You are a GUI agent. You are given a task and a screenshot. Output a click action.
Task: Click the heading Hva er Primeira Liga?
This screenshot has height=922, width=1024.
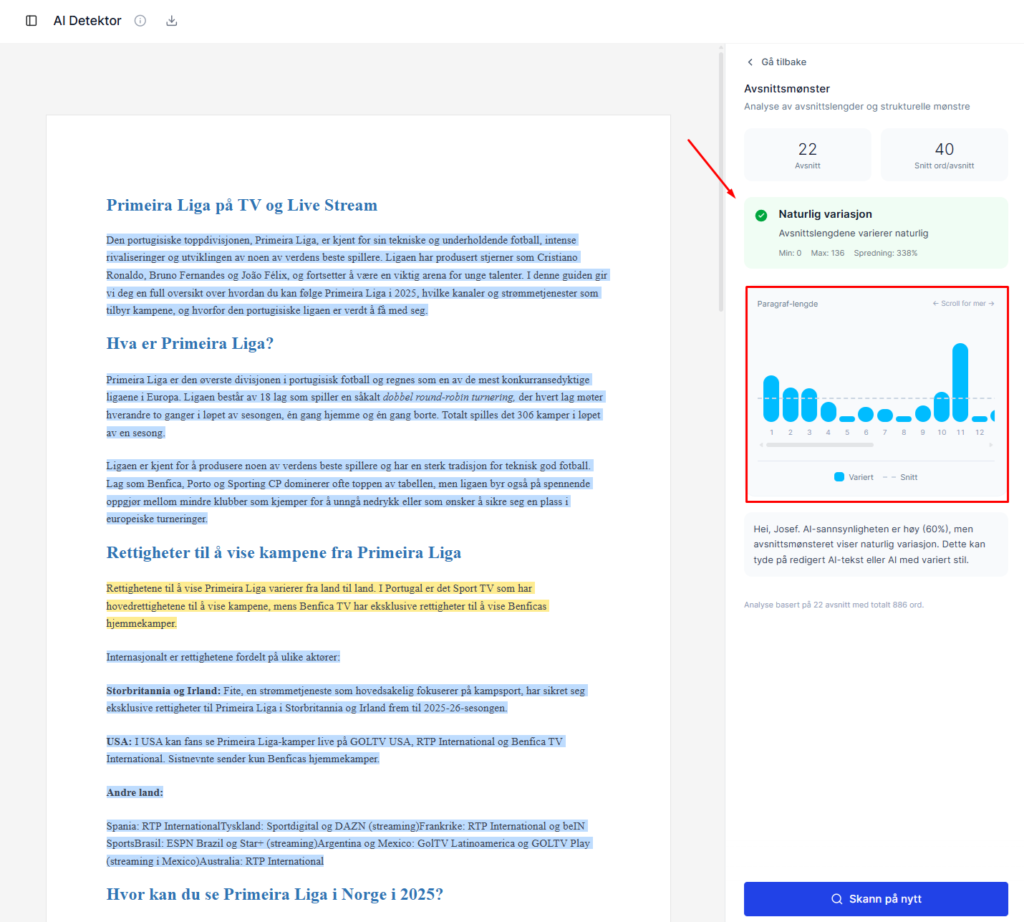tap(190, 344)
